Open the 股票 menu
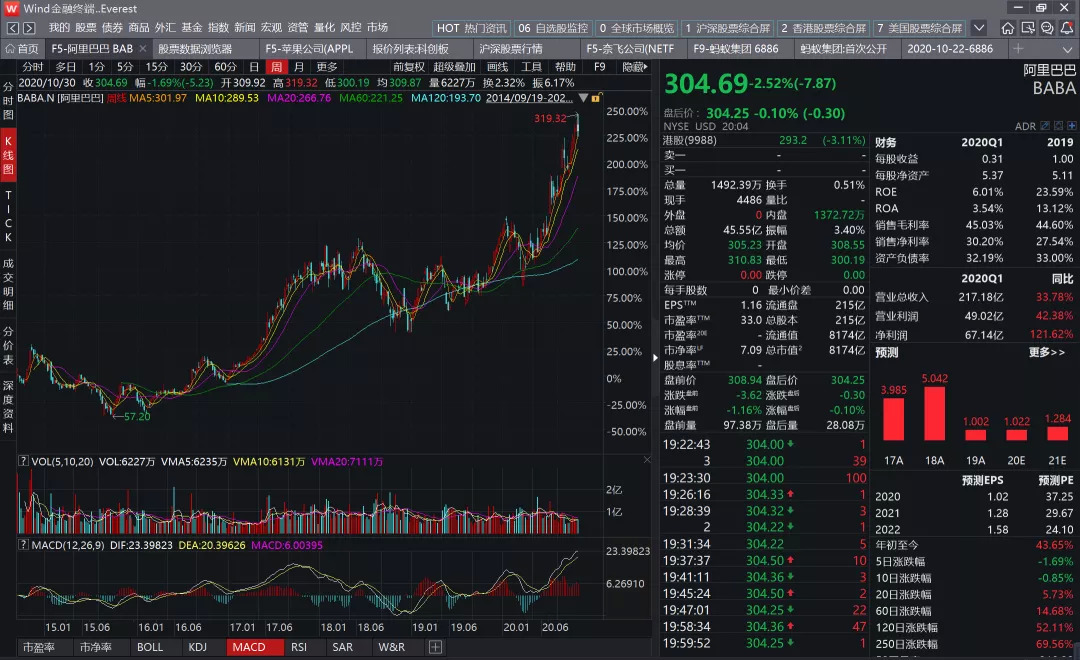Viewport: 1080px width, 660px height. 86,28
